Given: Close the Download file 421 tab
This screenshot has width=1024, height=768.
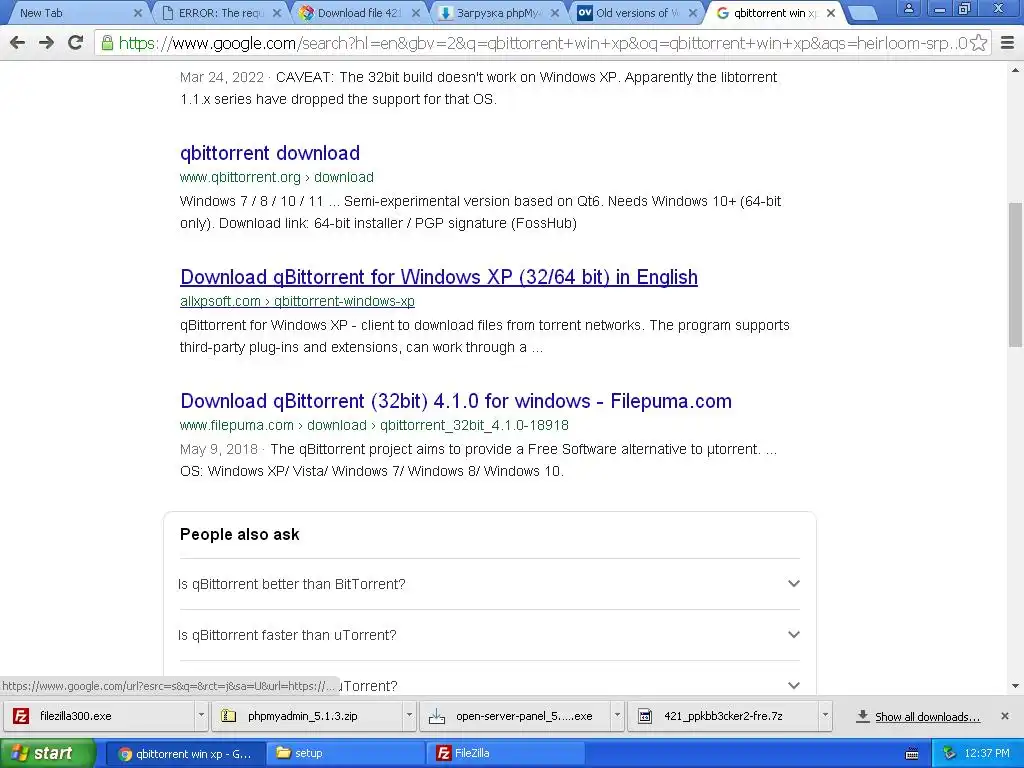Looking at the screenshot, I should pyautogui.click(x=416, y=13).
